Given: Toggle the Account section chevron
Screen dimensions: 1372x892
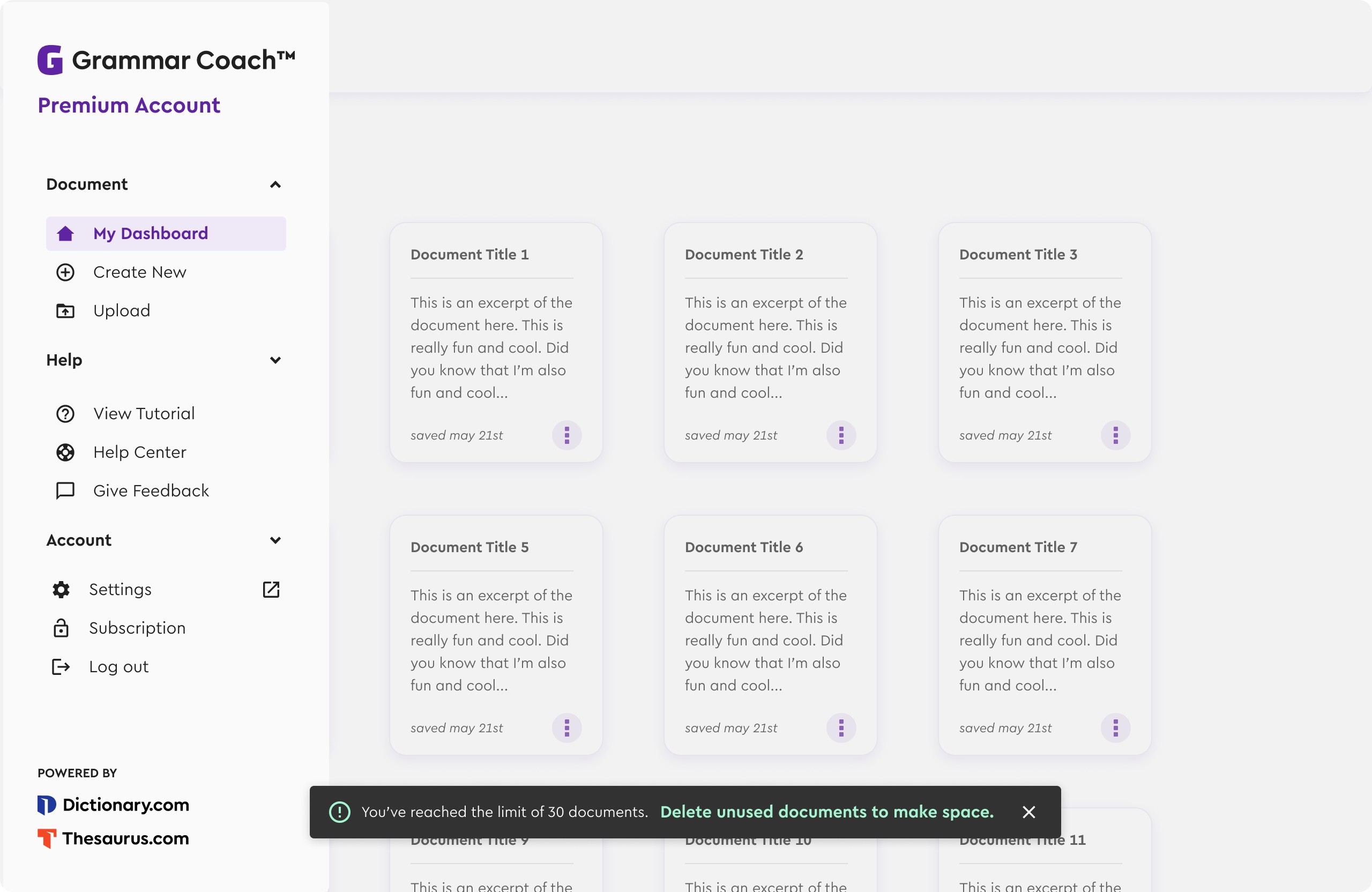Looking at the screenshot, I should coord(275,540).
